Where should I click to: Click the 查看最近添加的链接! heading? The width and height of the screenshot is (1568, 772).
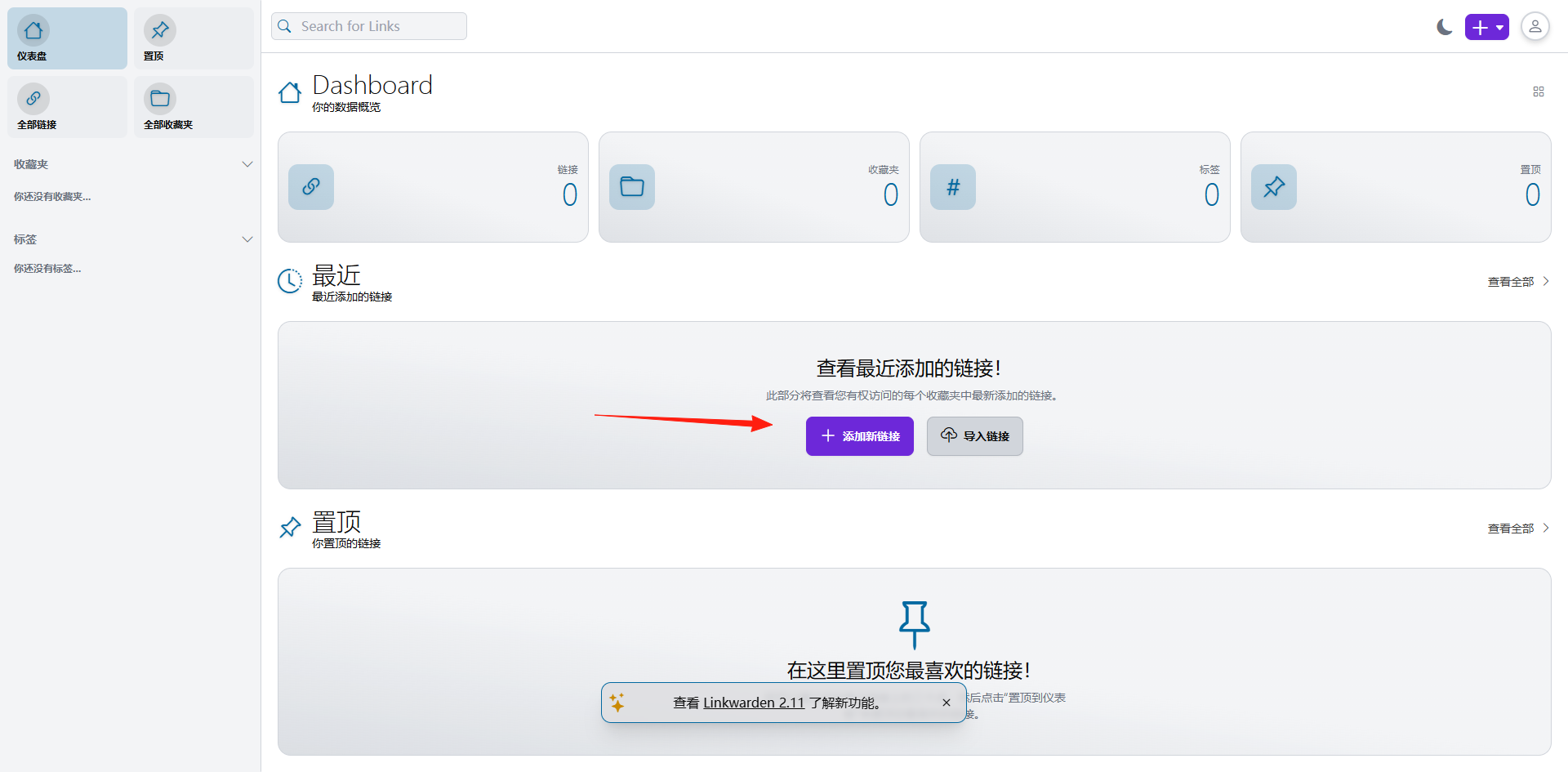click(x=909, y=368)
